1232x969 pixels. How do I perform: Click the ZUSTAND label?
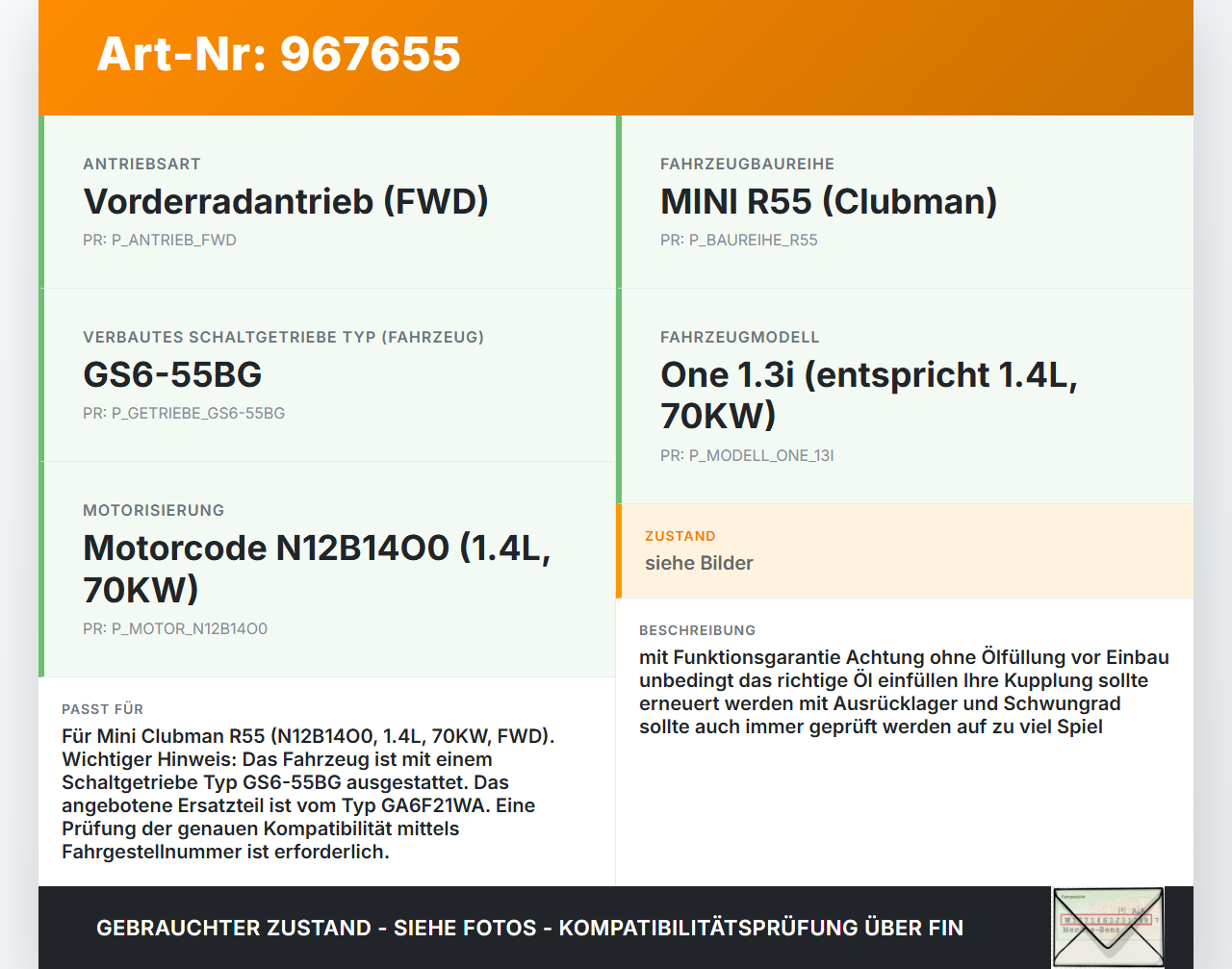tap(680, 536)
